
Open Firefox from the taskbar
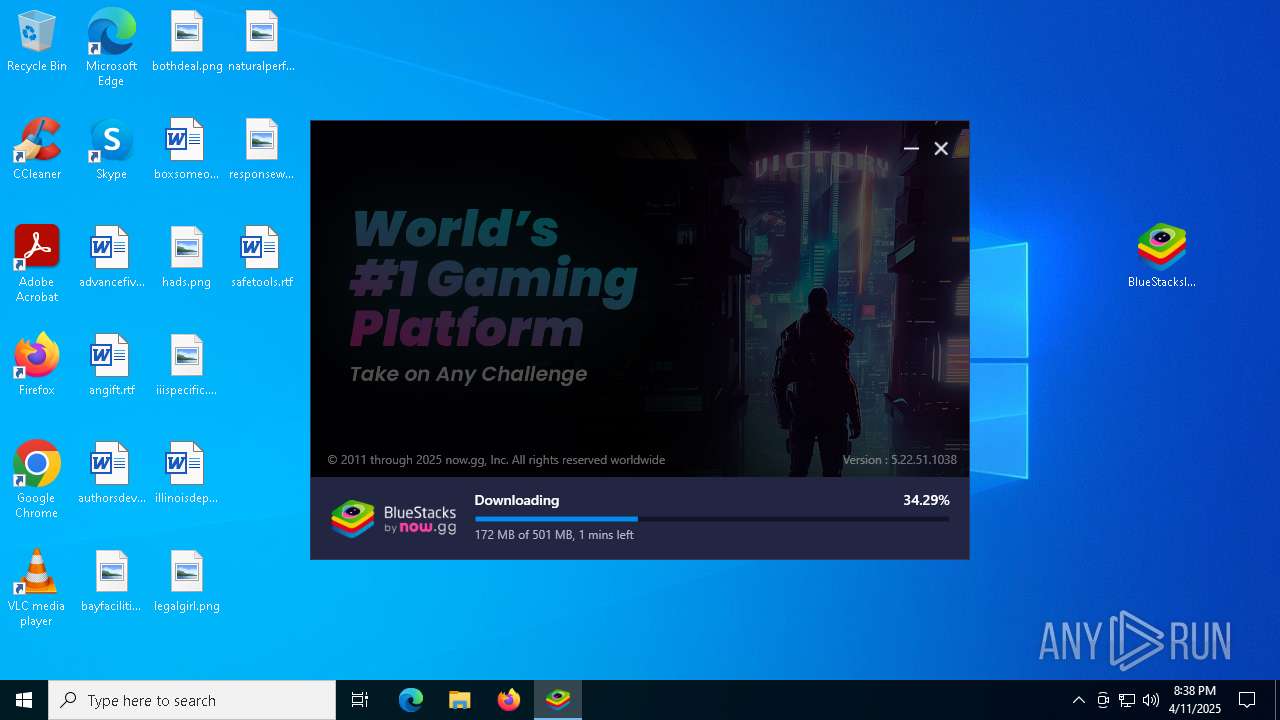point(509,700)
